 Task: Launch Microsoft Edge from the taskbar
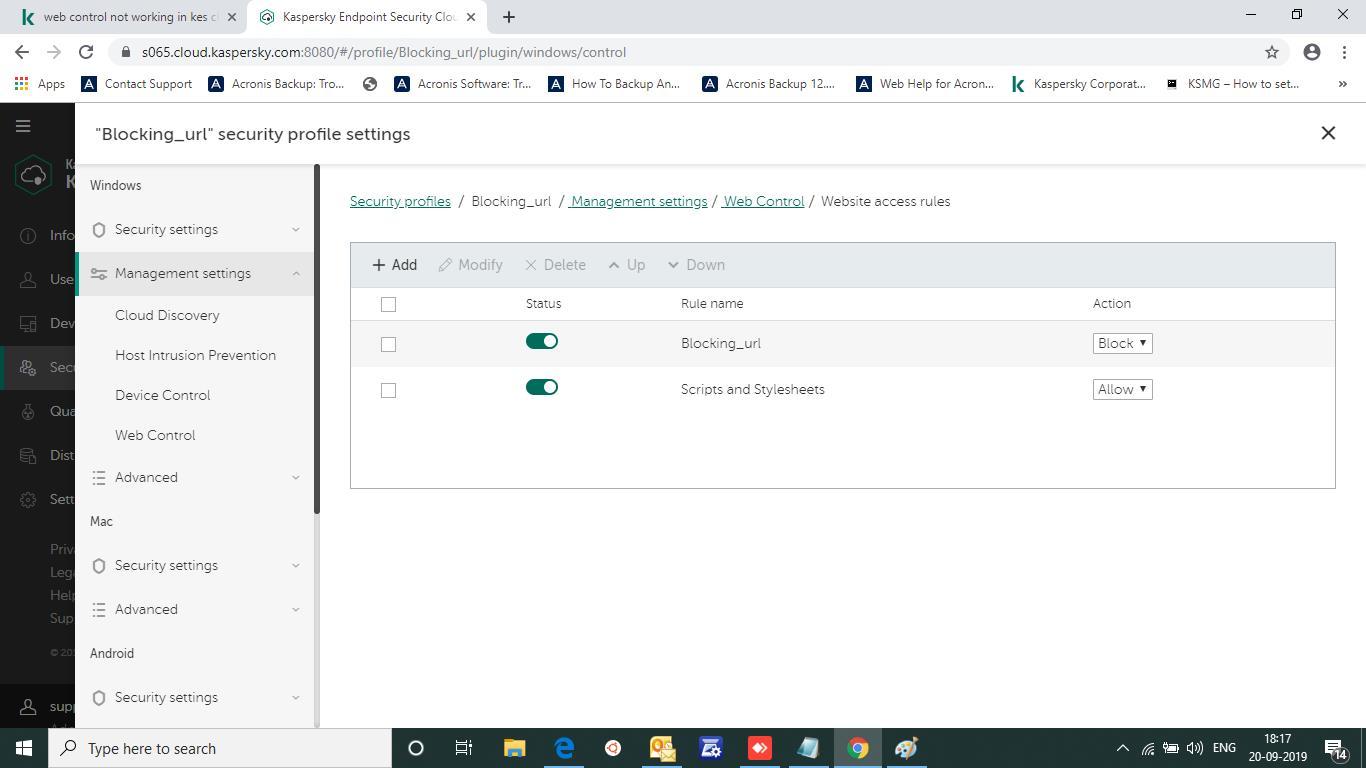coord(564,748)
